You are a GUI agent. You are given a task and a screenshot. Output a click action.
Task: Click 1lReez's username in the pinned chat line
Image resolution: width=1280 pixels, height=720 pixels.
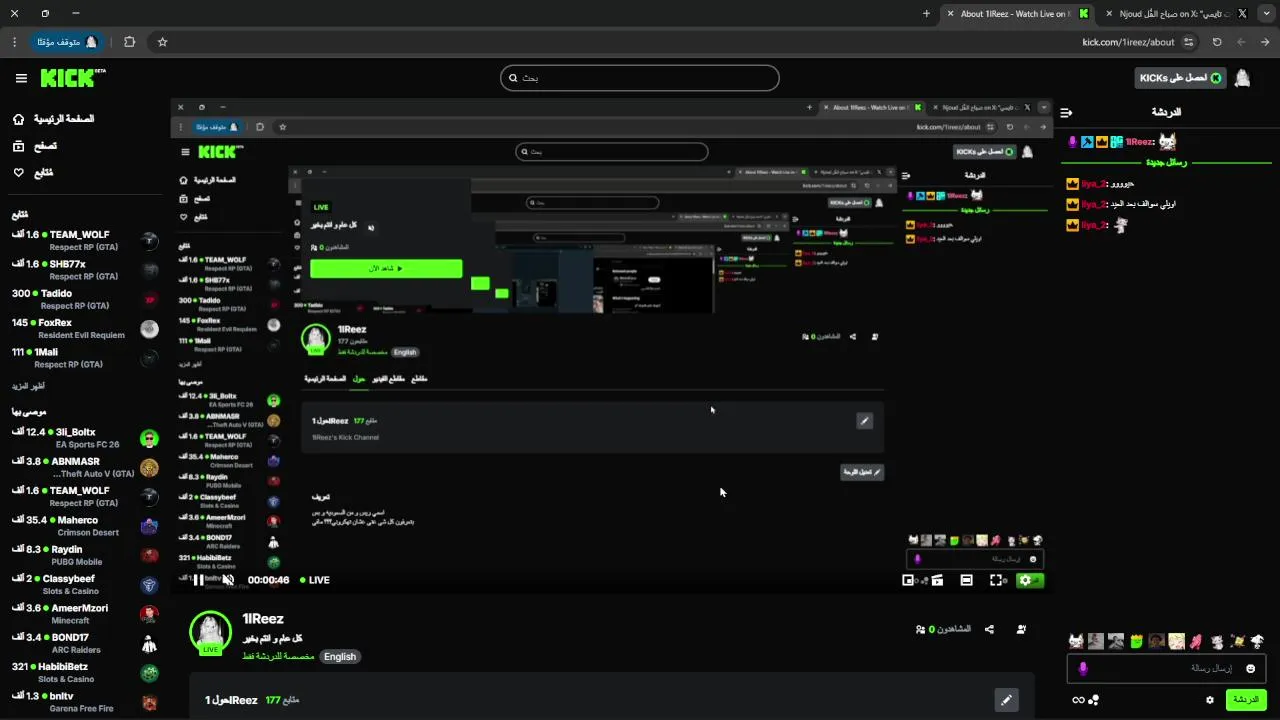click(1140, 142)
